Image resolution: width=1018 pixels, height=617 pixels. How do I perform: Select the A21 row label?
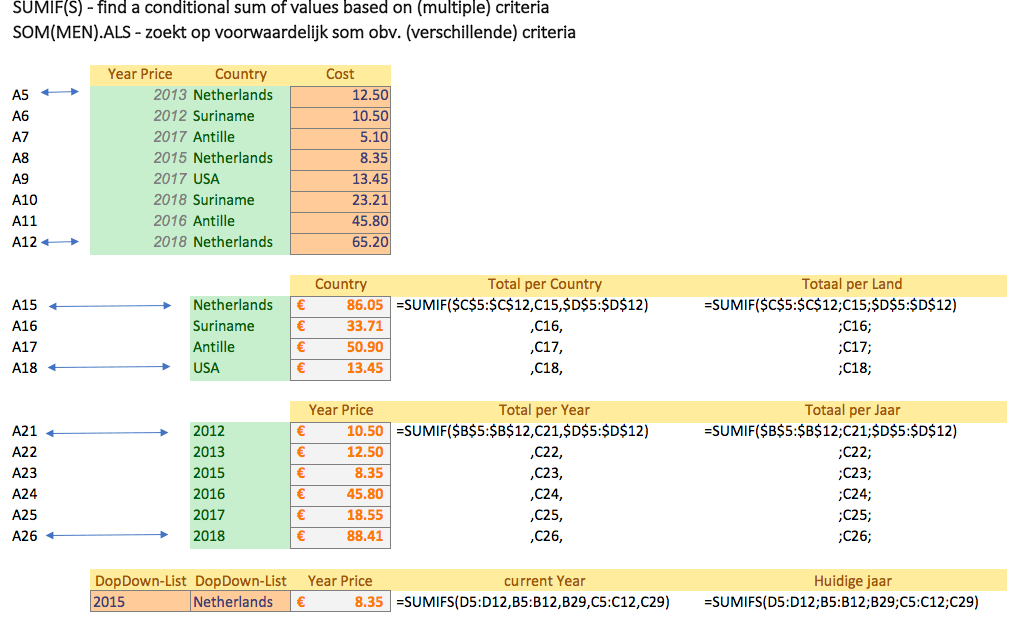[x=24, y=431]
